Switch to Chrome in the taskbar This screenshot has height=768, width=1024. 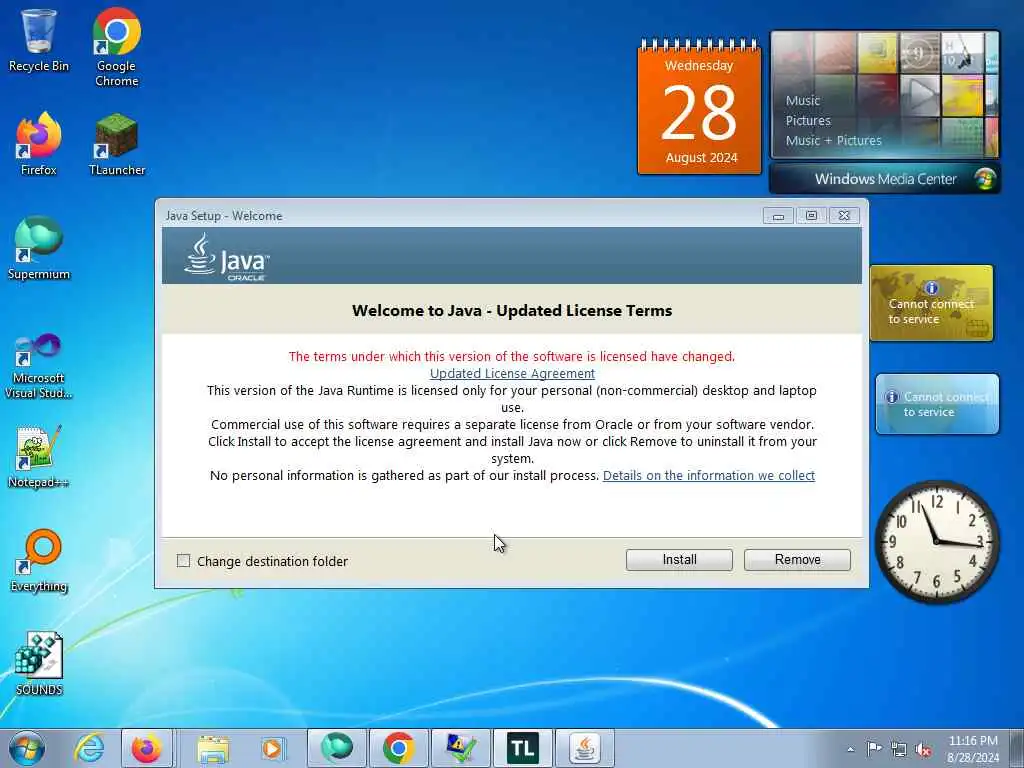click(398, 748)
